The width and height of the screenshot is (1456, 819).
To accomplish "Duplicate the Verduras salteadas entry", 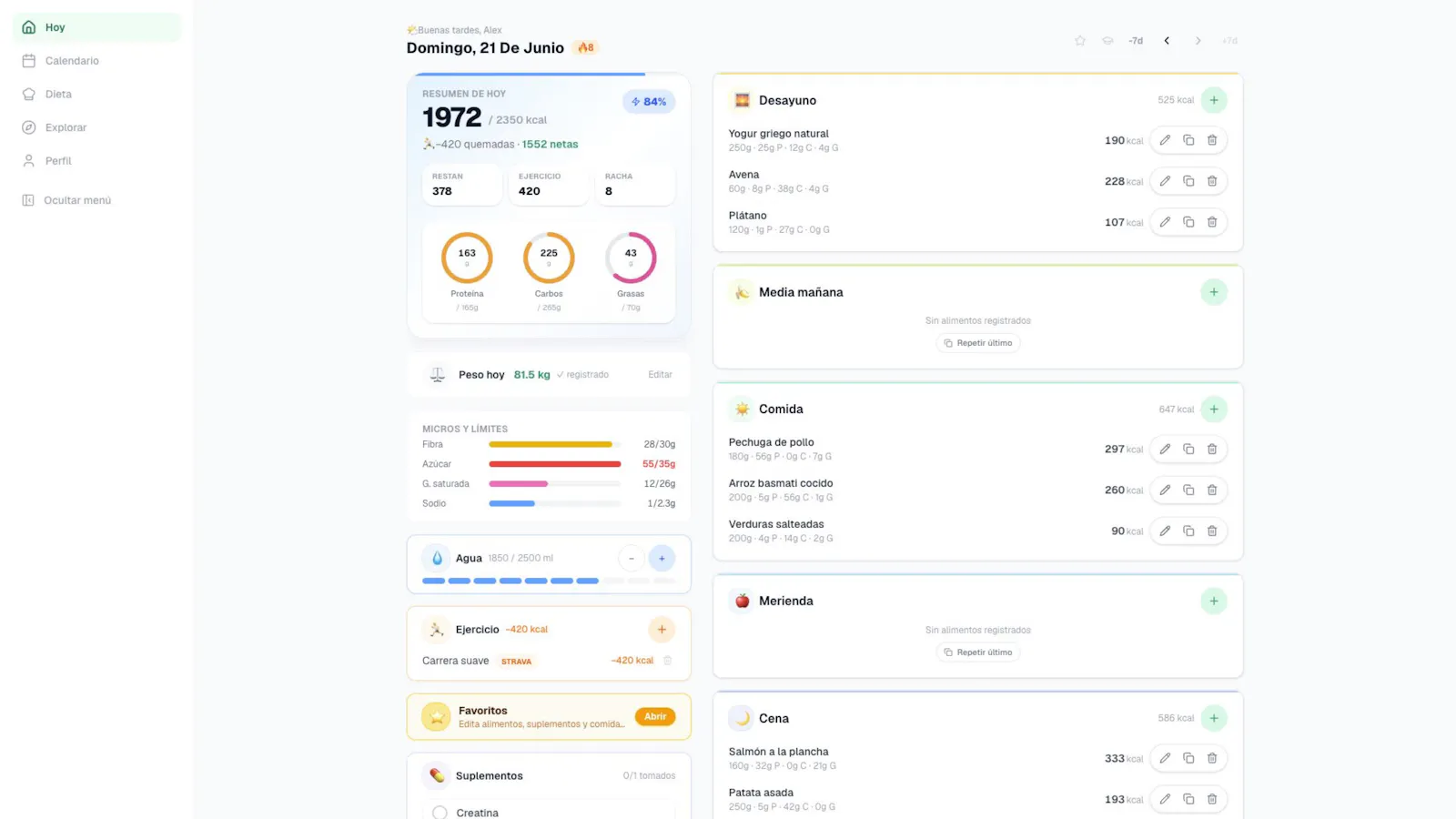I will (x=1188, y=531).
